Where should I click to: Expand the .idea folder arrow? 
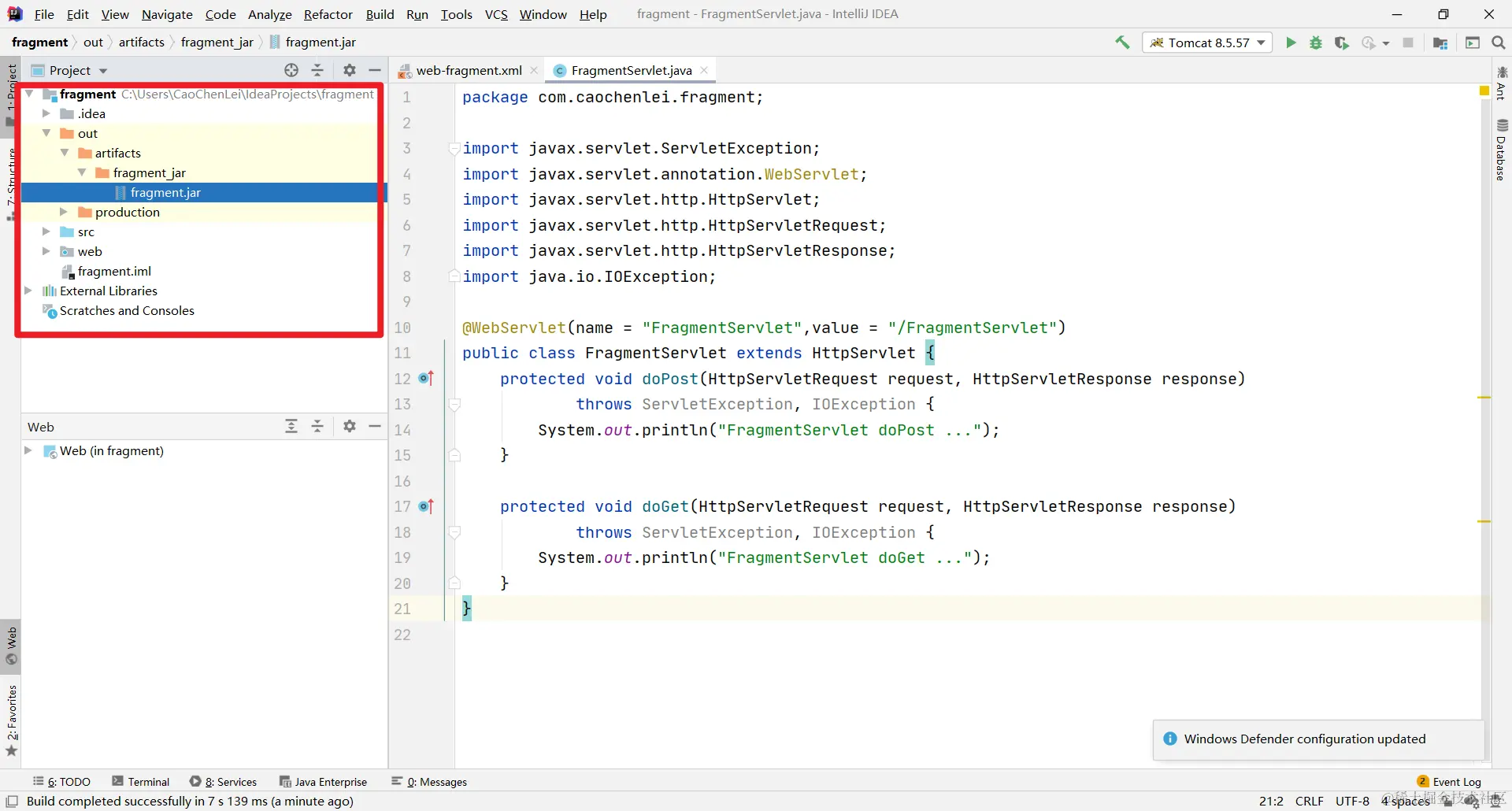click(46, 113)
